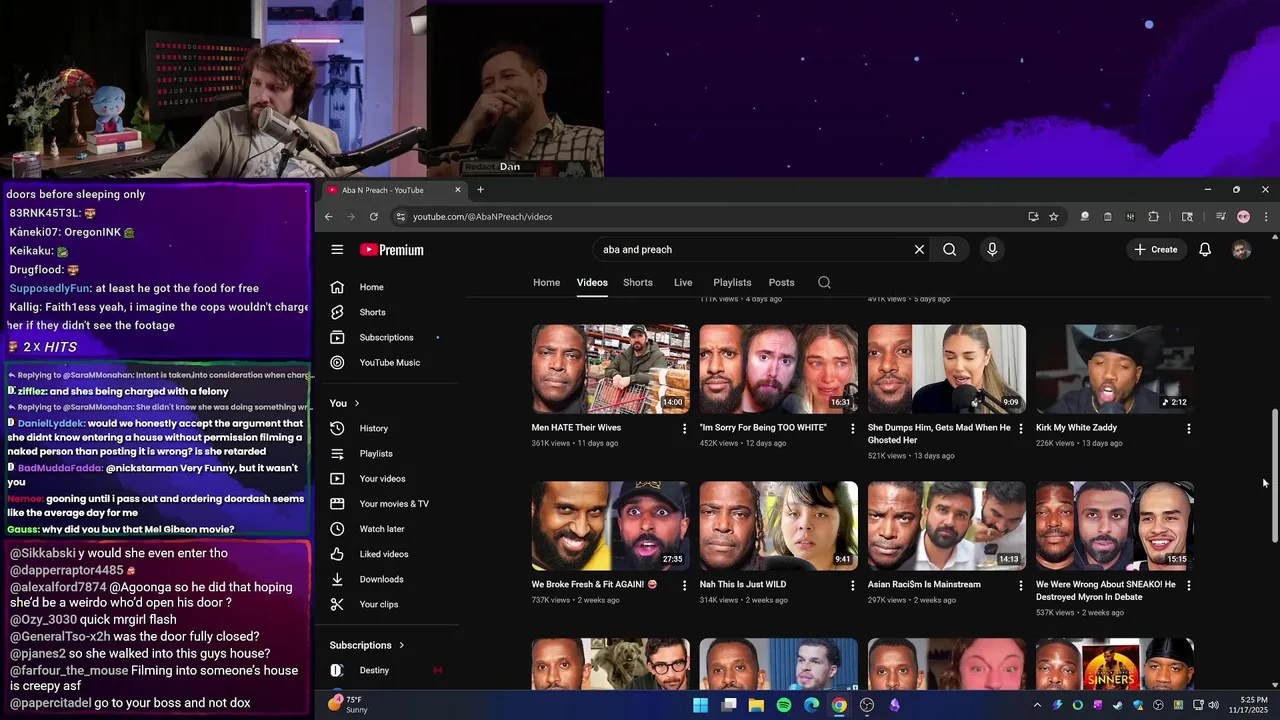This screenshot has height=720, width=1280.
Task: Open the YouTube hamburger guide menu
Action: coord(337,250)
